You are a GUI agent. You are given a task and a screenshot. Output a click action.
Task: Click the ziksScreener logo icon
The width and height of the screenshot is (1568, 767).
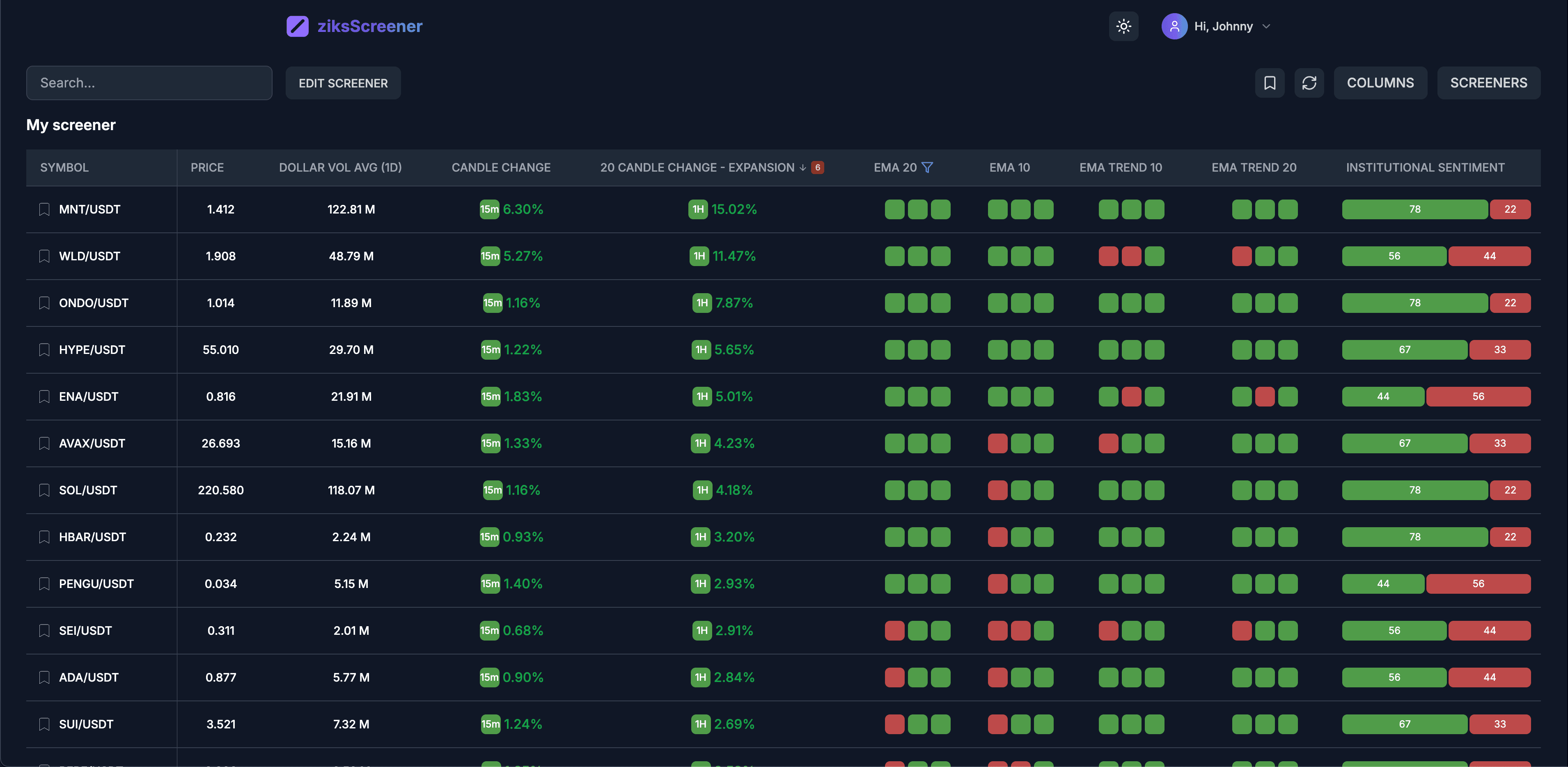pos(298,26)
